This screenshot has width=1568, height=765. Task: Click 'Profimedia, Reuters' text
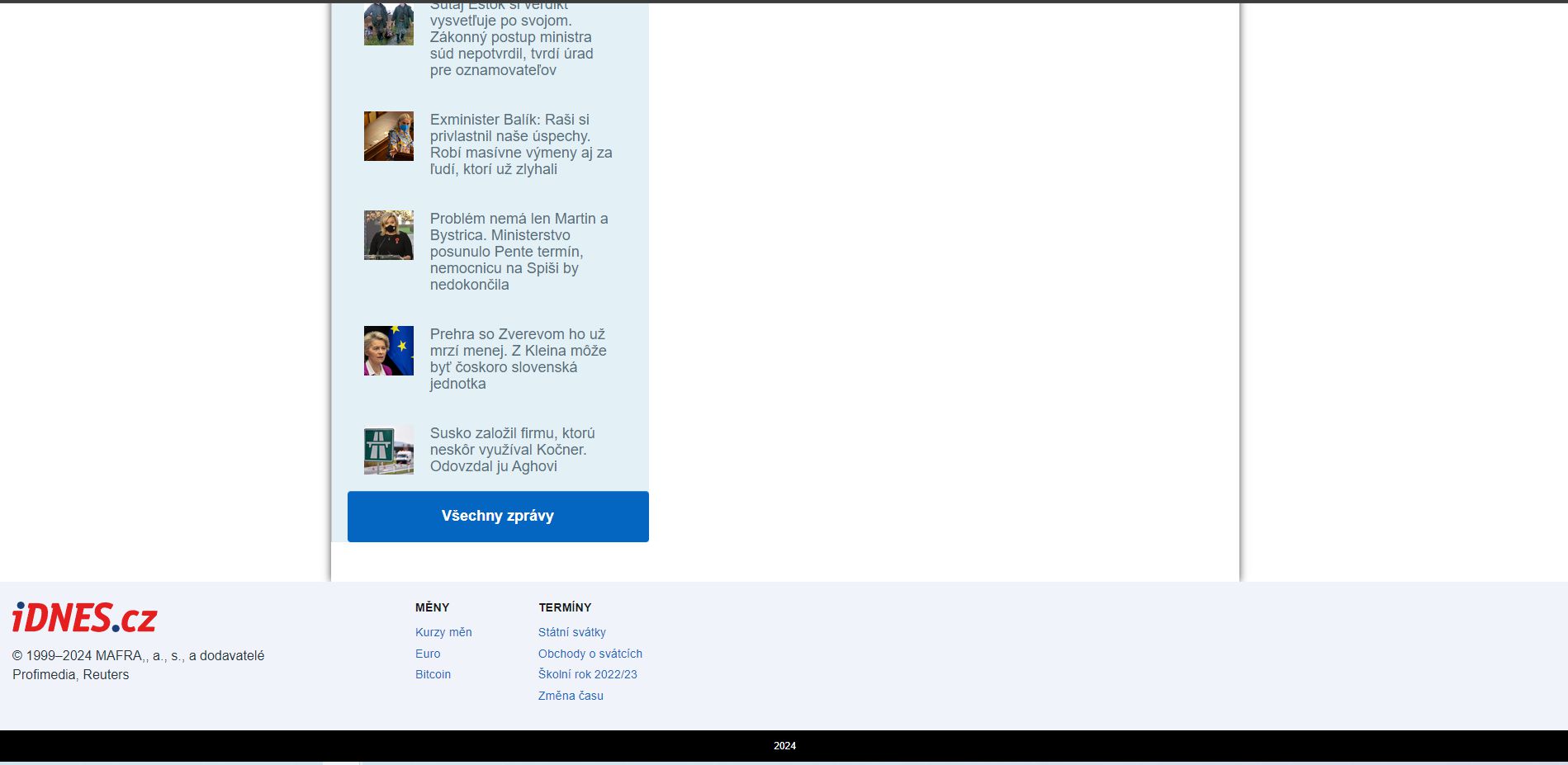(x=71, y=674)
